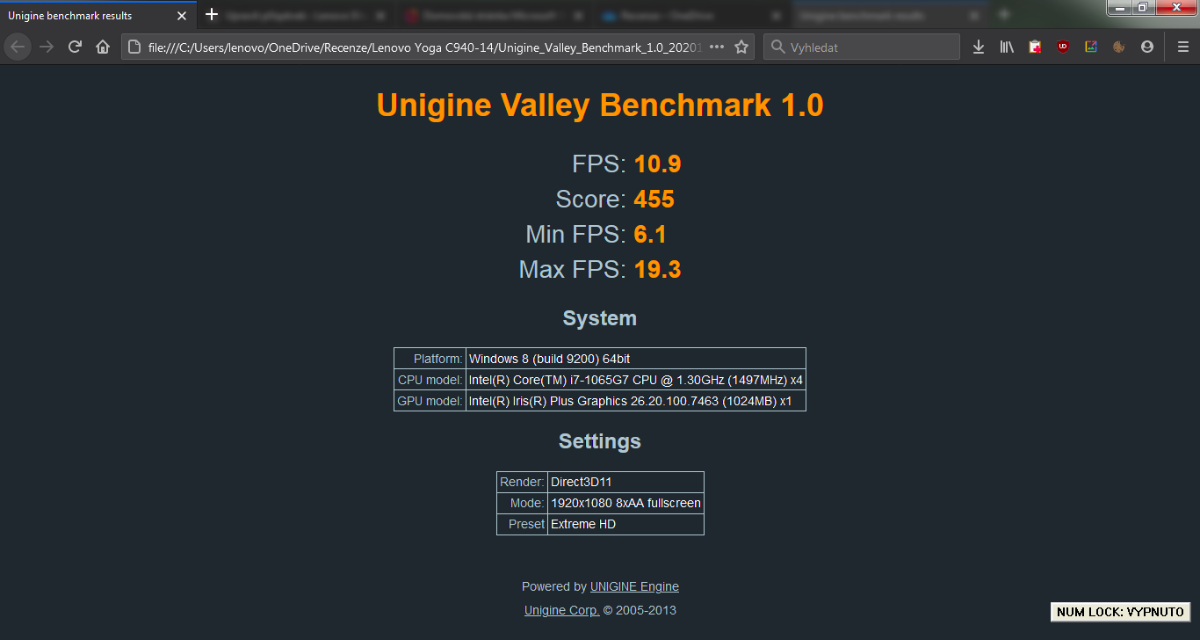1200x640 pixels.
Task: Open a new tab with plus button
Action: click(211, 15)
